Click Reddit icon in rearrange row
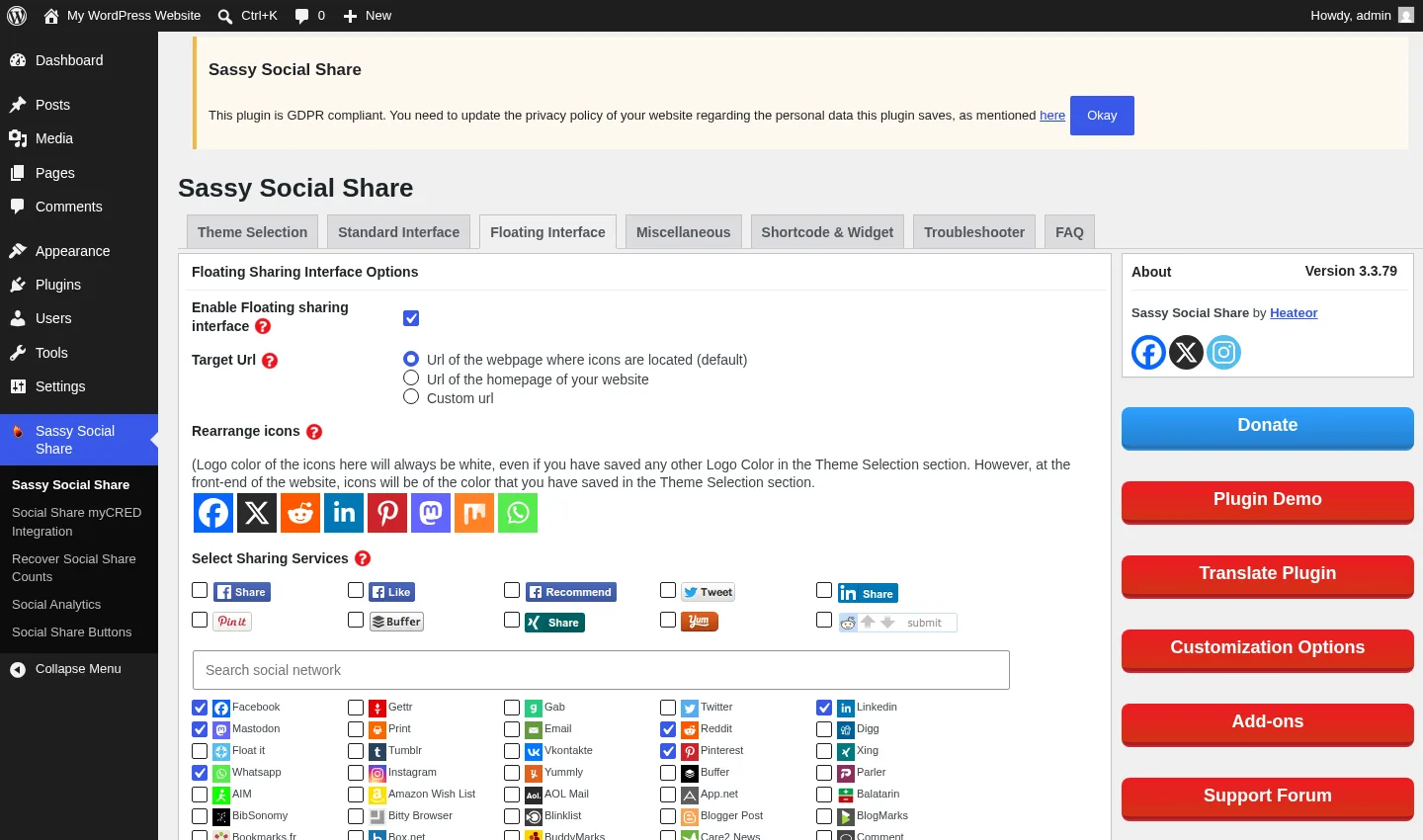 300,513
